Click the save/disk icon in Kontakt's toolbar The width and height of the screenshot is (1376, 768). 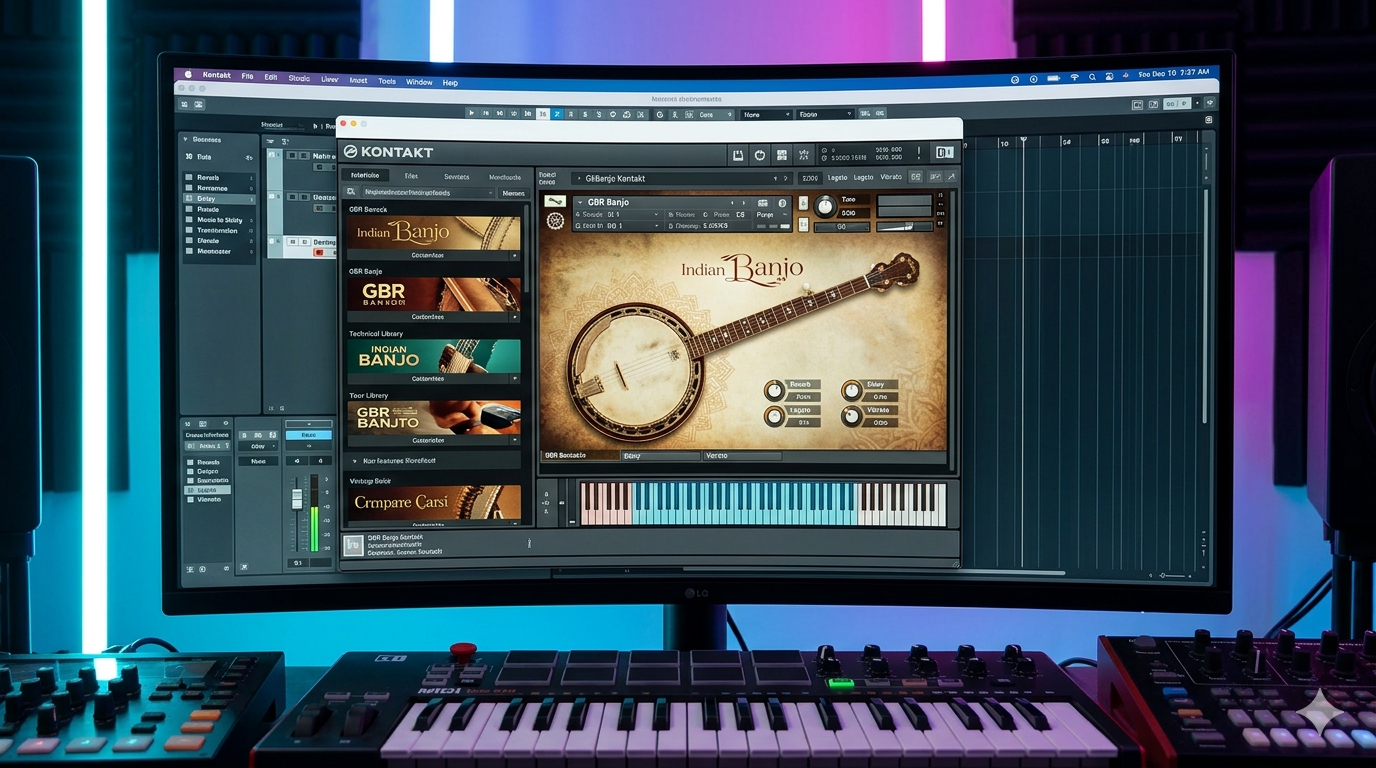(740, 154)
